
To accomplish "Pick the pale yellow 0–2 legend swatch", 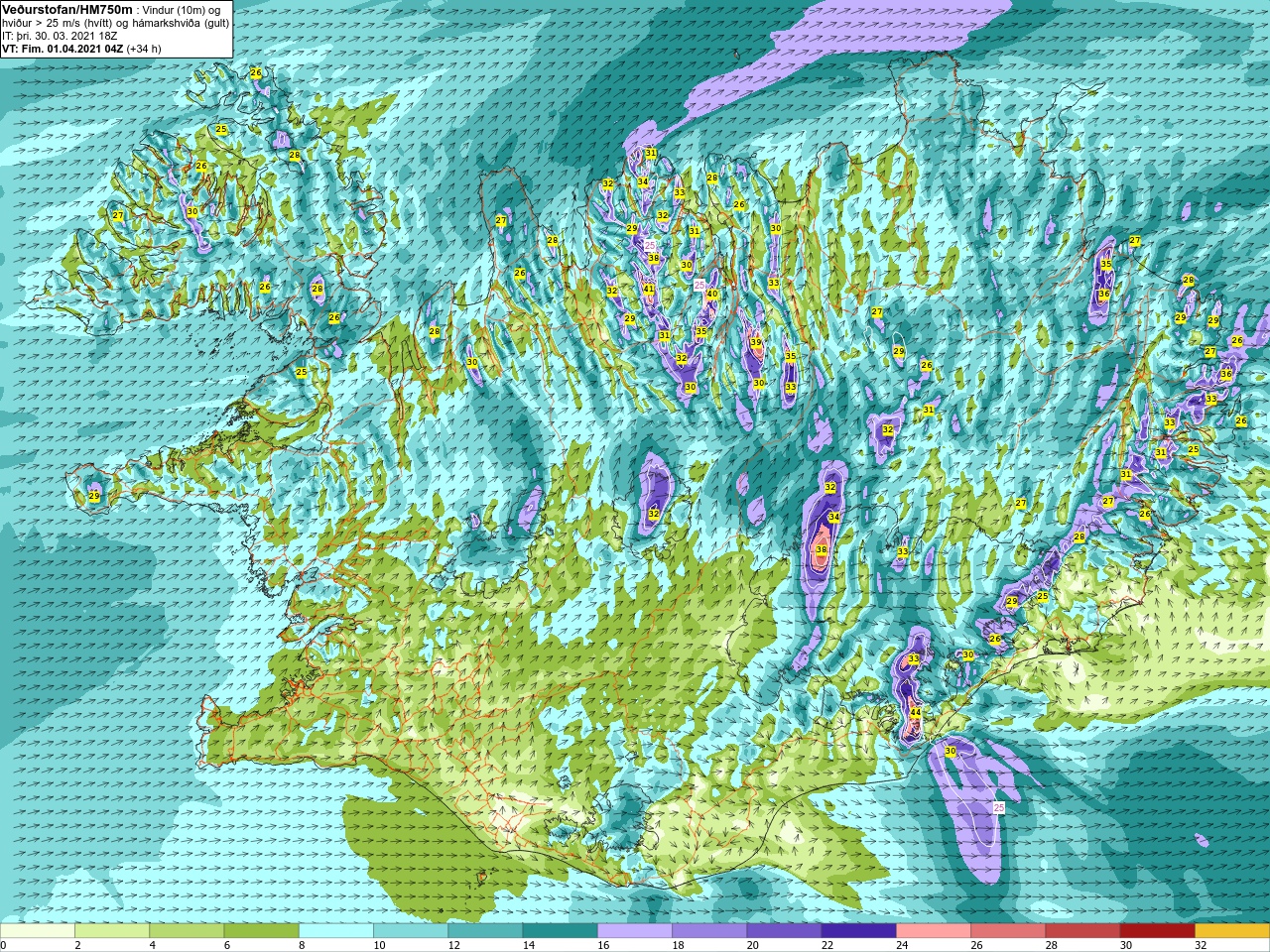I will click(38, 931).
